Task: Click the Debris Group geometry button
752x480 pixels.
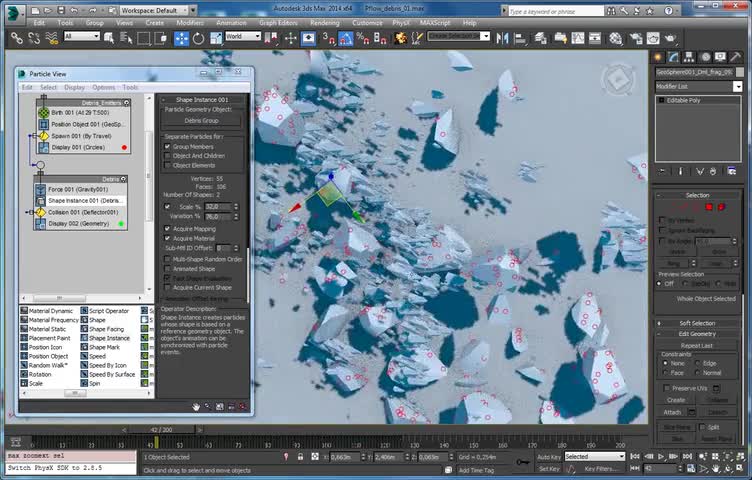Action: click(201, 121)
